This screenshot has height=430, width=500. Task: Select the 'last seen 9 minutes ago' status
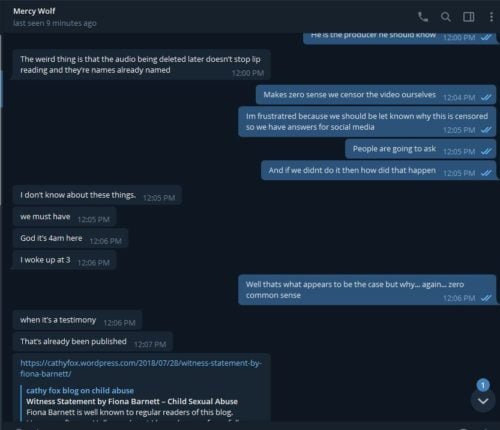55,23
